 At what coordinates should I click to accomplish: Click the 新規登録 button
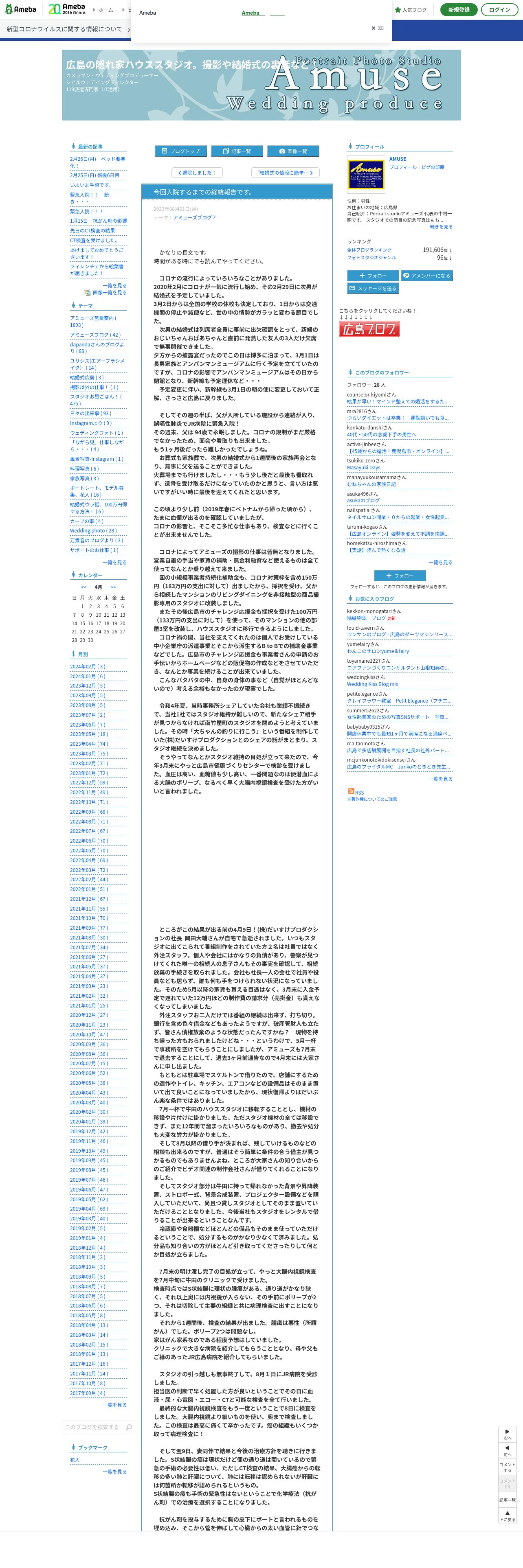459,10
